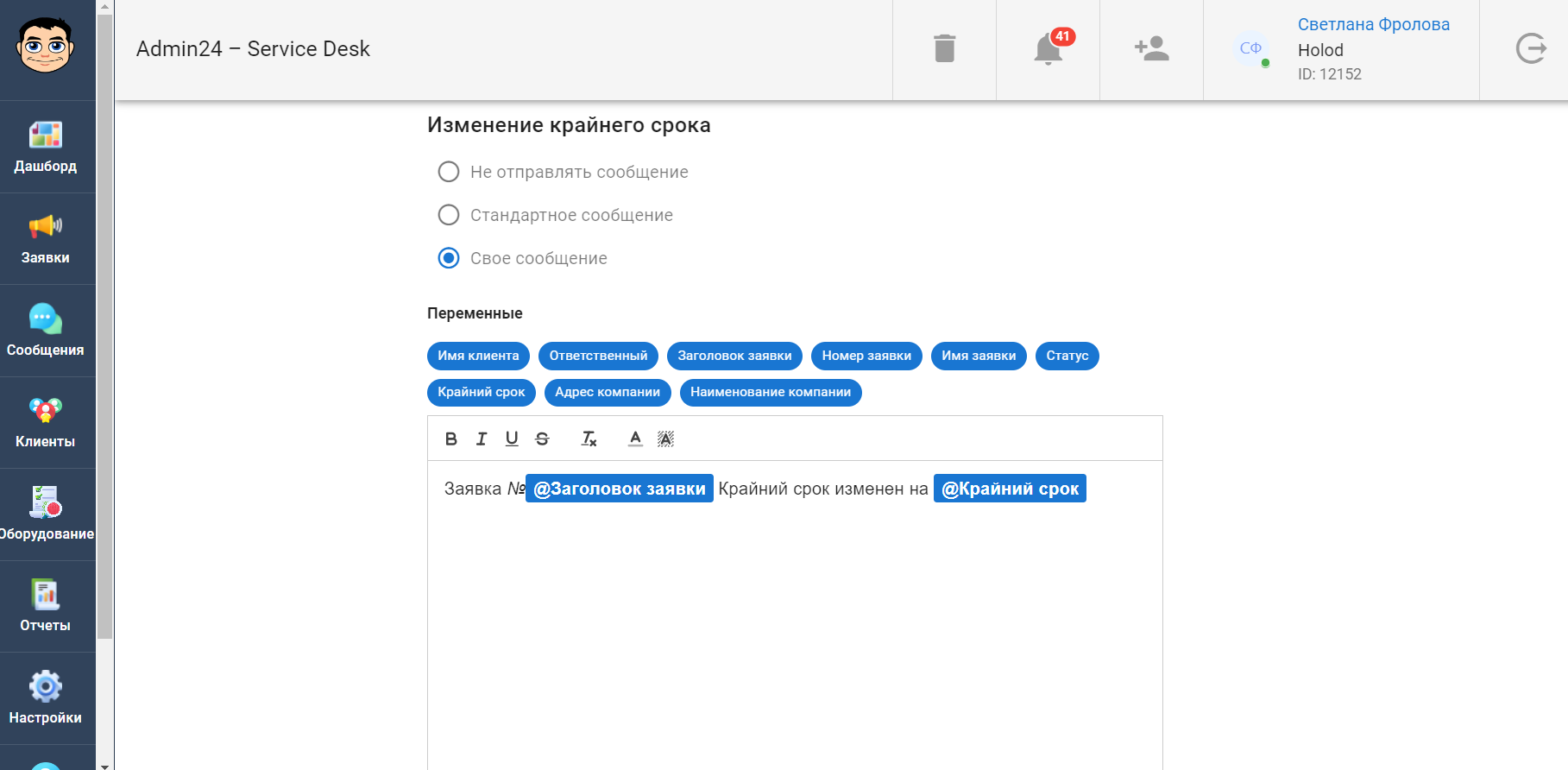The image size is (1568, 770).
Task: Insert the "Имя заявки" variable
Action: tap(979, 356)
